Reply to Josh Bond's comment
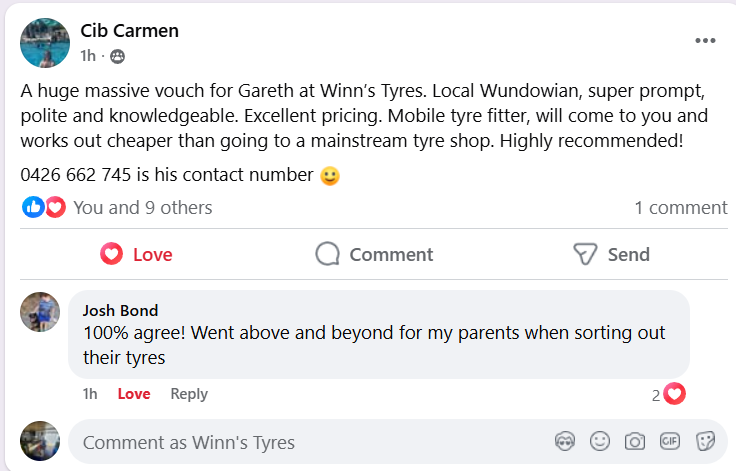This screenshot has height=471, width=736. coord(188,393)
